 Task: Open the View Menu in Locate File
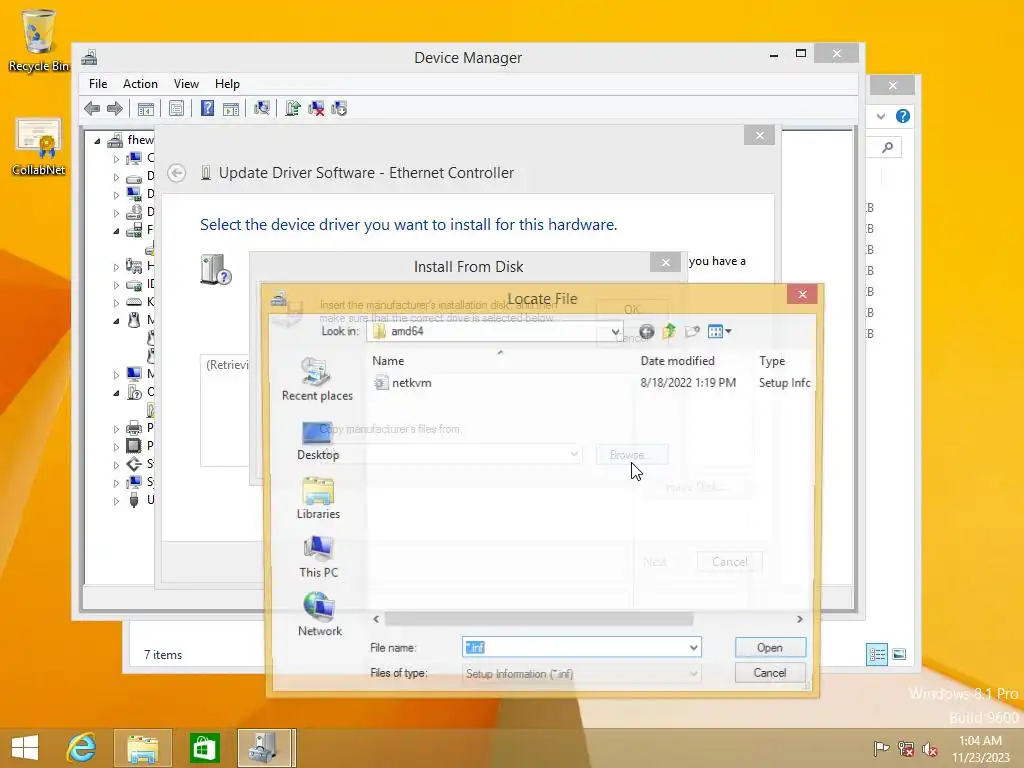click(720, 332)
